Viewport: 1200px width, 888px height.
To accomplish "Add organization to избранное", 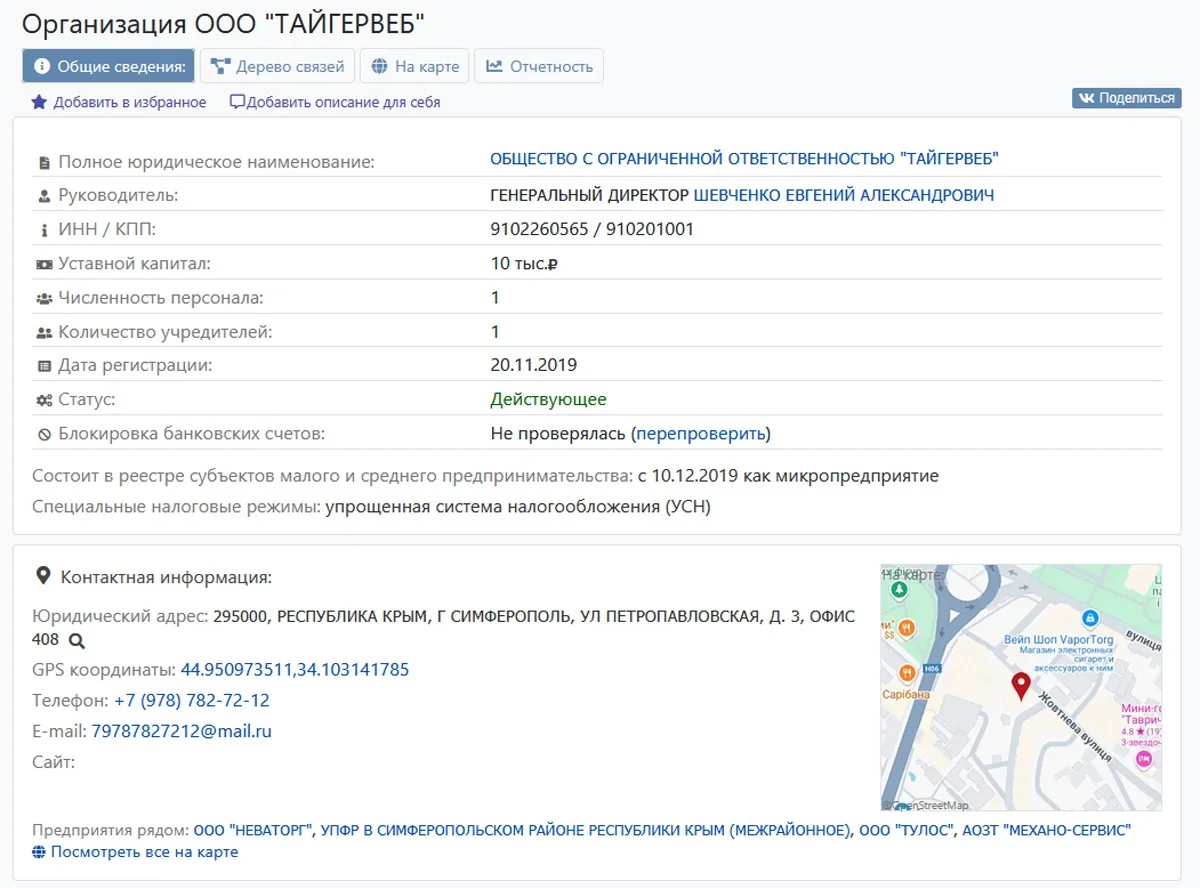I will tap(130, 102).
